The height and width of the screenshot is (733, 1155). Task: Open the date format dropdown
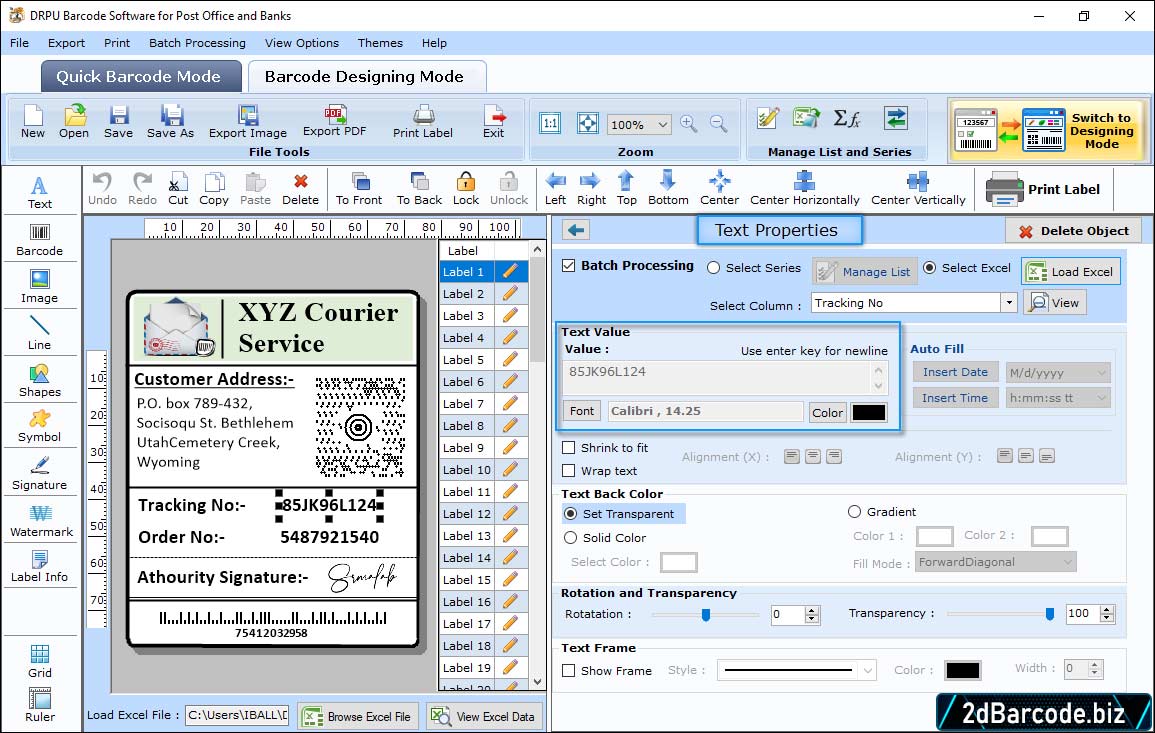coord(1101,373)
